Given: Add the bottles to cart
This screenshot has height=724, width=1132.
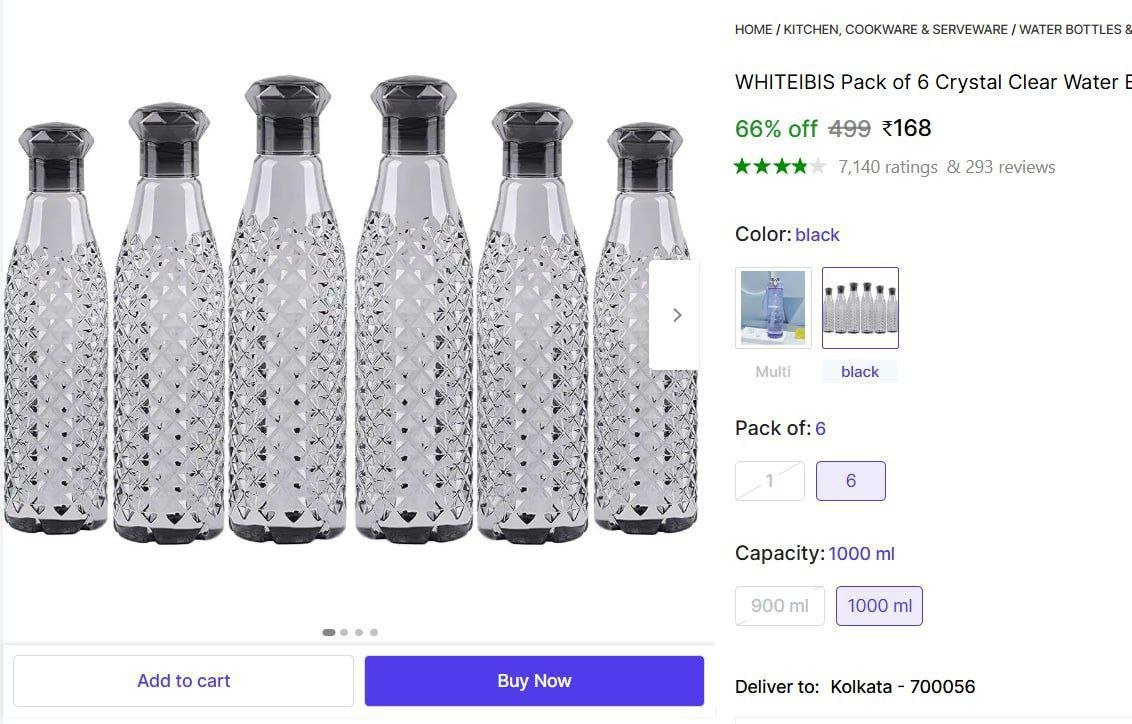Looking at the screenshot, I should click(183, 680).
